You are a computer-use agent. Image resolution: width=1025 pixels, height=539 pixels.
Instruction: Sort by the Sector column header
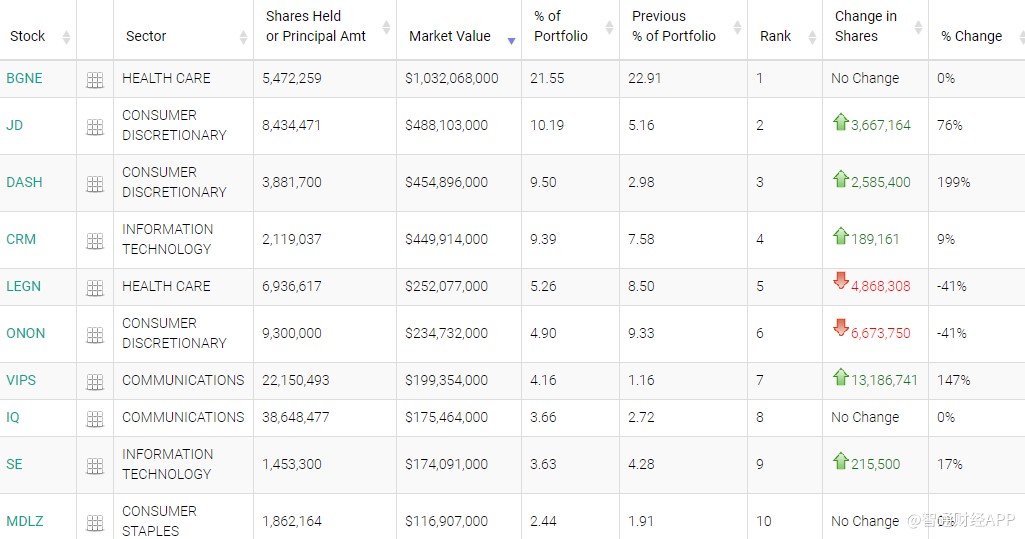pyautogui.click(x=146, y=36)
